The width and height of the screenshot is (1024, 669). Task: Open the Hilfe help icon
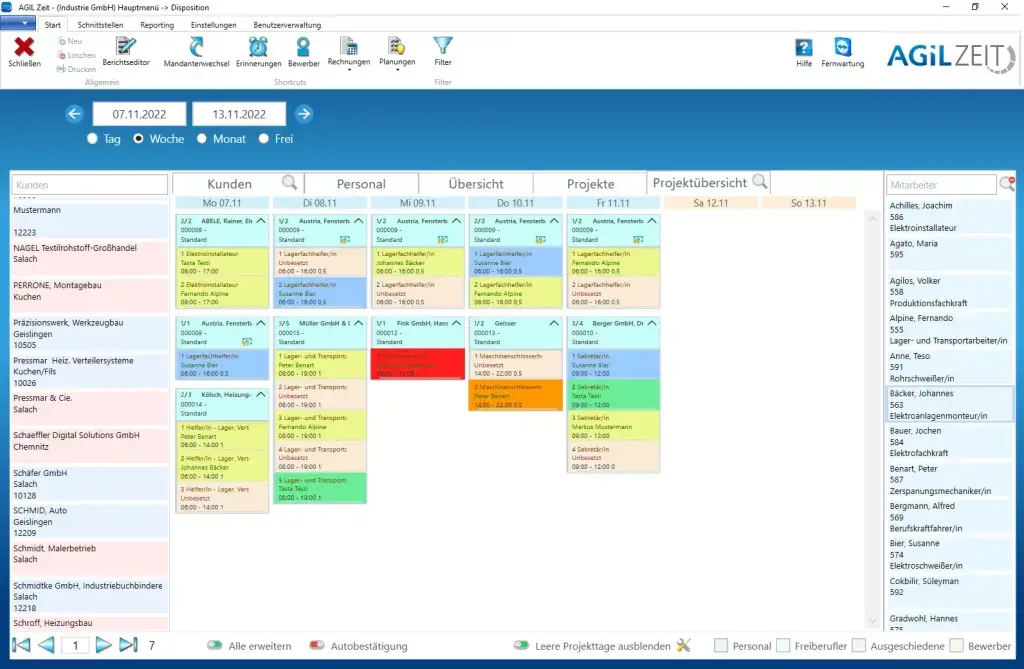pyautogui.click(x=804, y=47)
